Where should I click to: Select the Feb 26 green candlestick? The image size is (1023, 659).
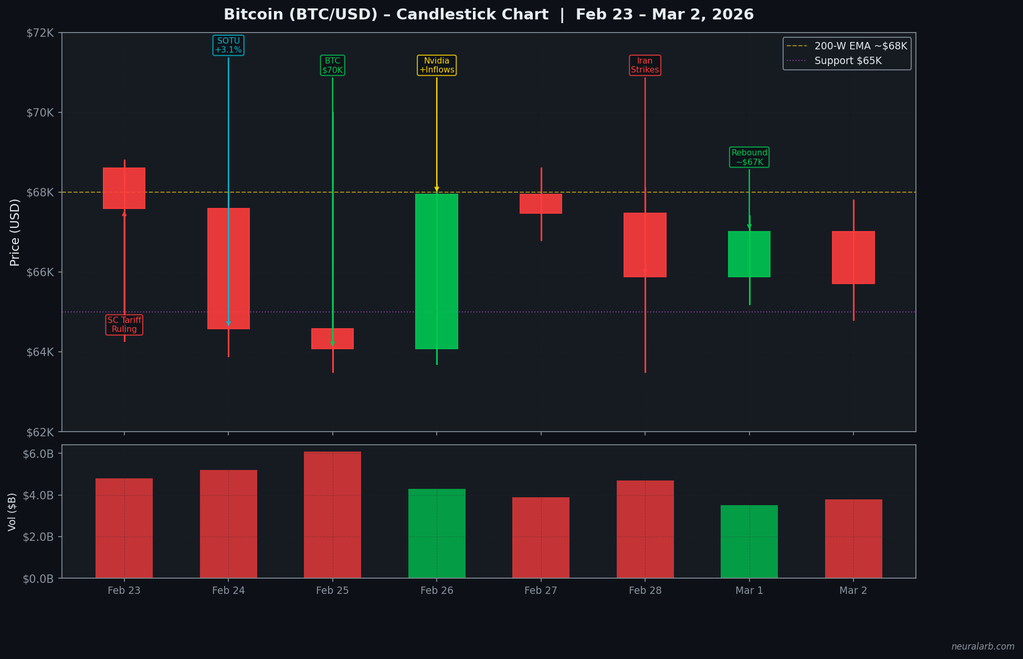pyautogui.click(x=437, y=270)
